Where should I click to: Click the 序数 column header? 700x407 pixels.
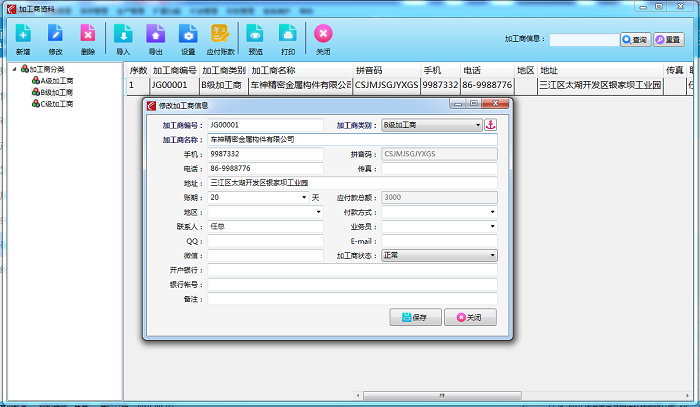click(x=138, y=70)
